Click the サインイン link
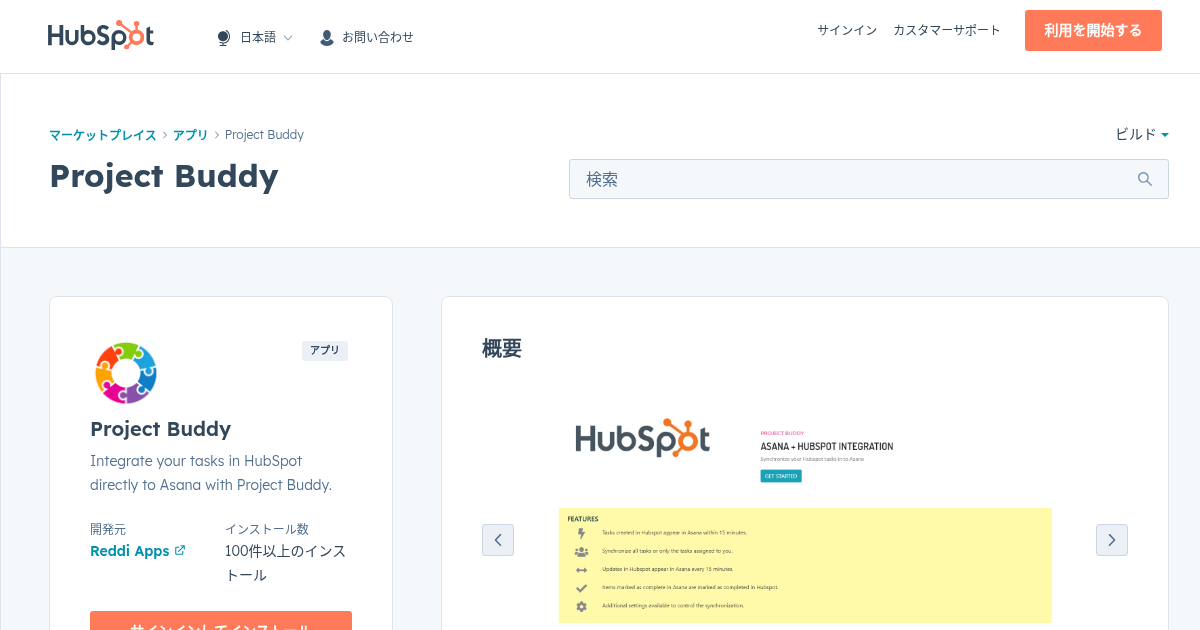This screenshot has width=1200, height=630. pyautogui.click(x=847, y=31)
